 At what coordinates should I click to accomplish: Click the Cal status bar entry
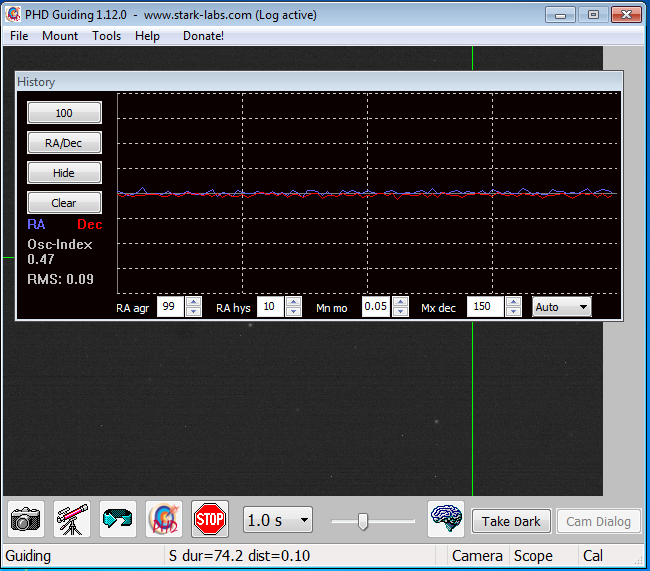593,556
